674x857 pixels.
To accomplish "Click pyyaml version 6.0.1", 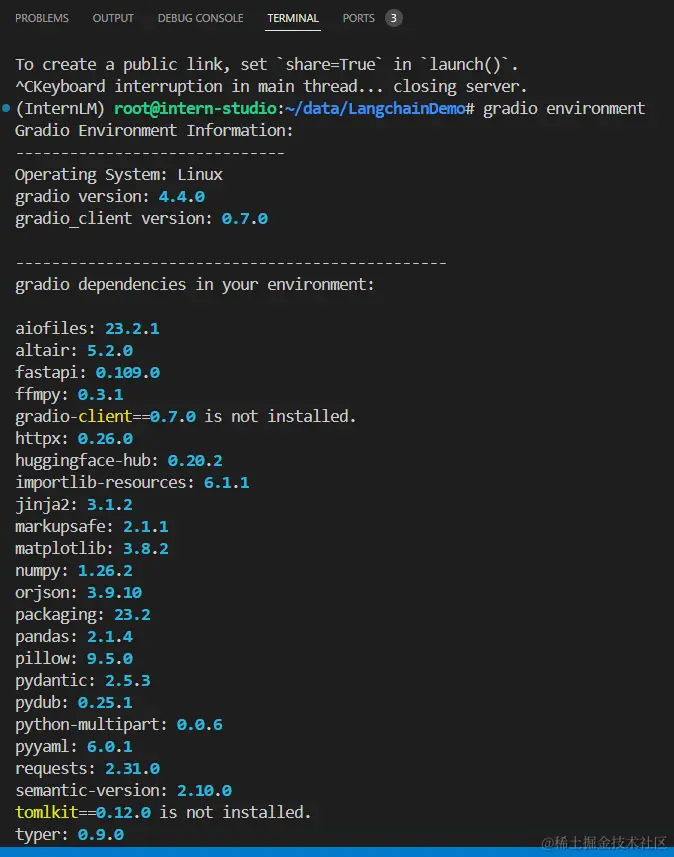I will tap(110, 747).
